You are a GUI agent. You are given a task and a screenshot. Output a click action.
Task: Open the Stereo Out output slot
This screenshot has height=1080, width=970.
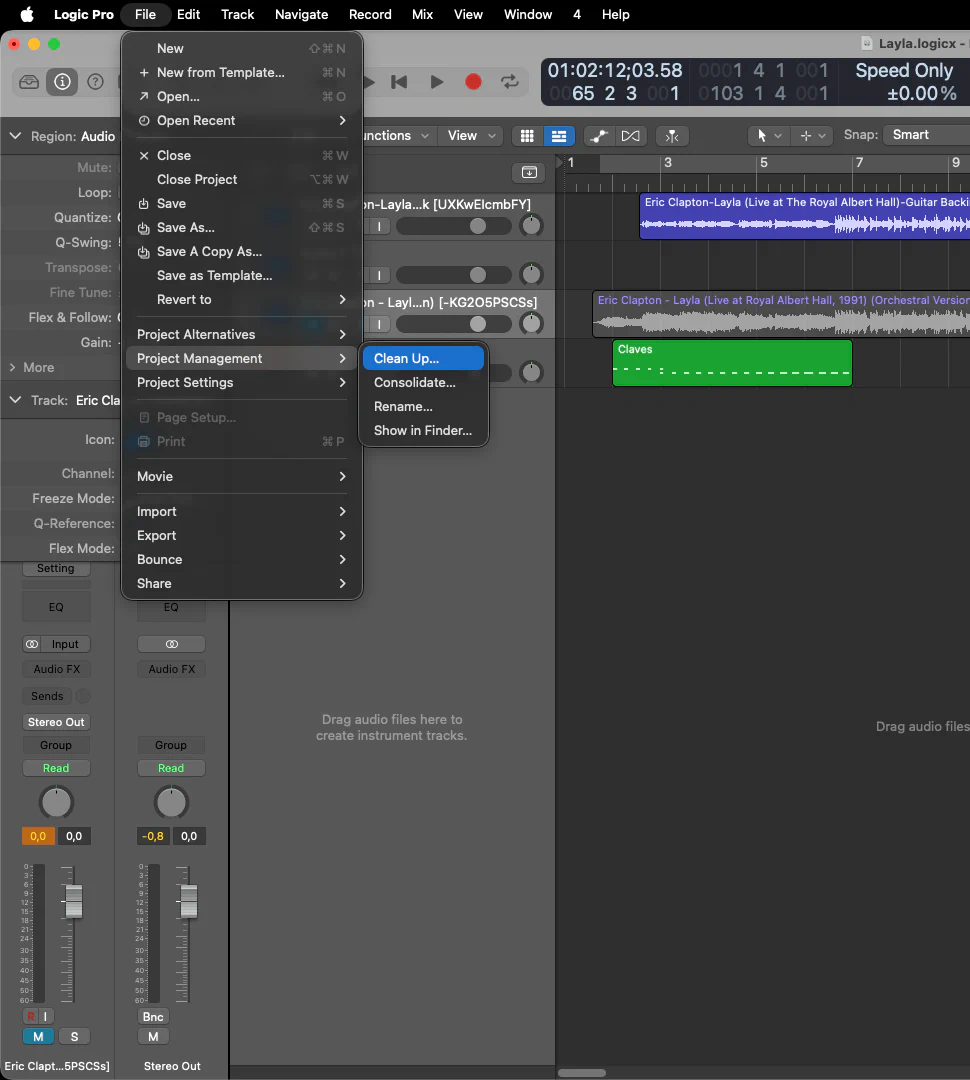click(x=56, y=722)
